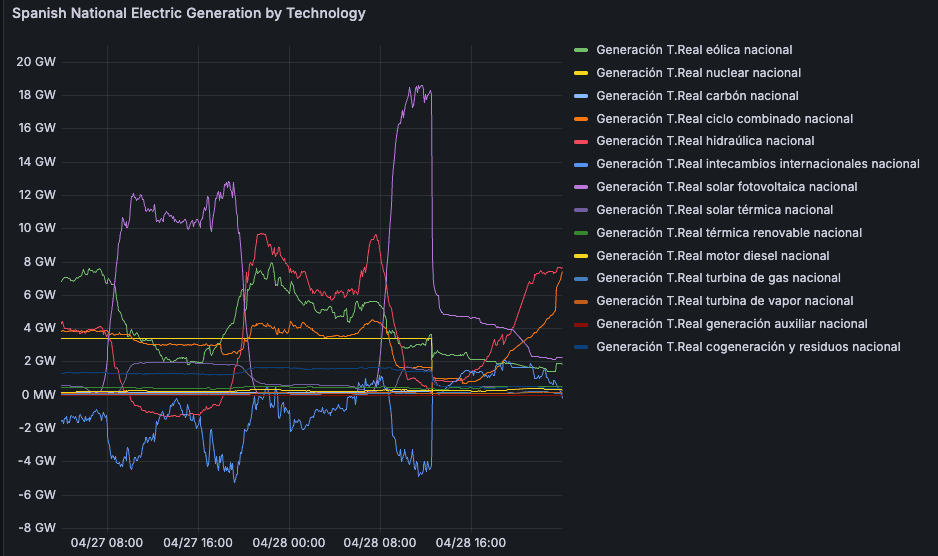Screen dimensions: 938x556
Task: Click the hidraúlica nacional legend label
Action: click(704, 141)
